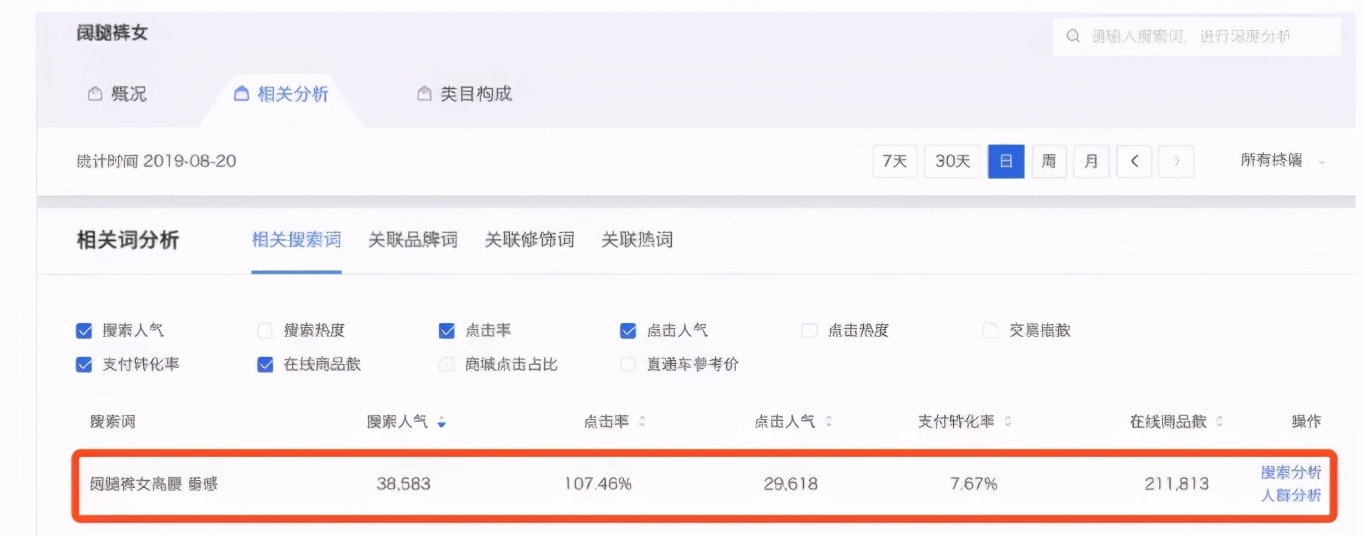Switch to the 概况 tab
Screen dimensions: 1364x536
(x=117, y=94)
